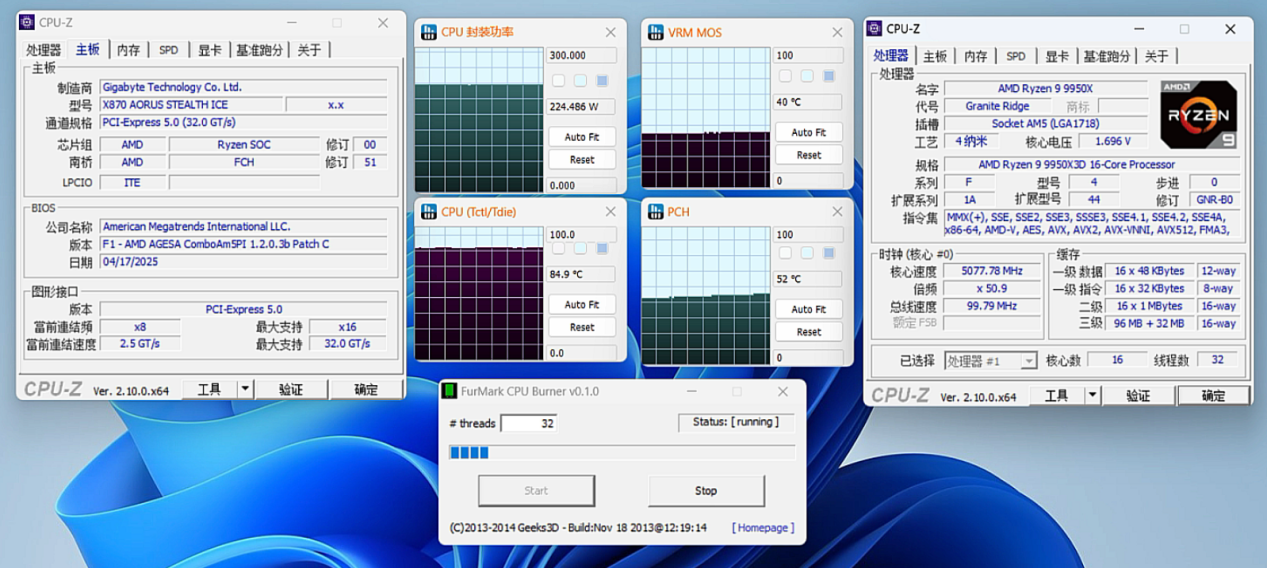Switch to the 内存 tab in the motherboard CPU-Z window
The image size is (1267, 568).
tap(128, 50)
